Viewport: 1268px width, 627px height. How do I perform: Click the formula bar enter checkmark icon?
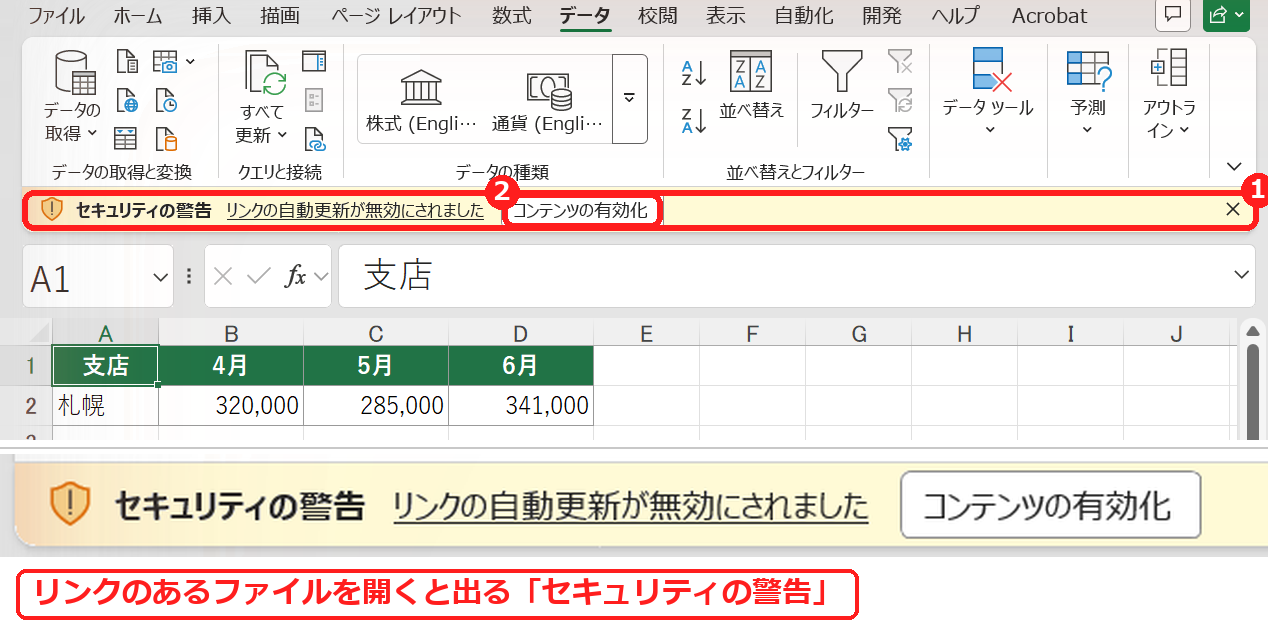click(x=259, y=276)
